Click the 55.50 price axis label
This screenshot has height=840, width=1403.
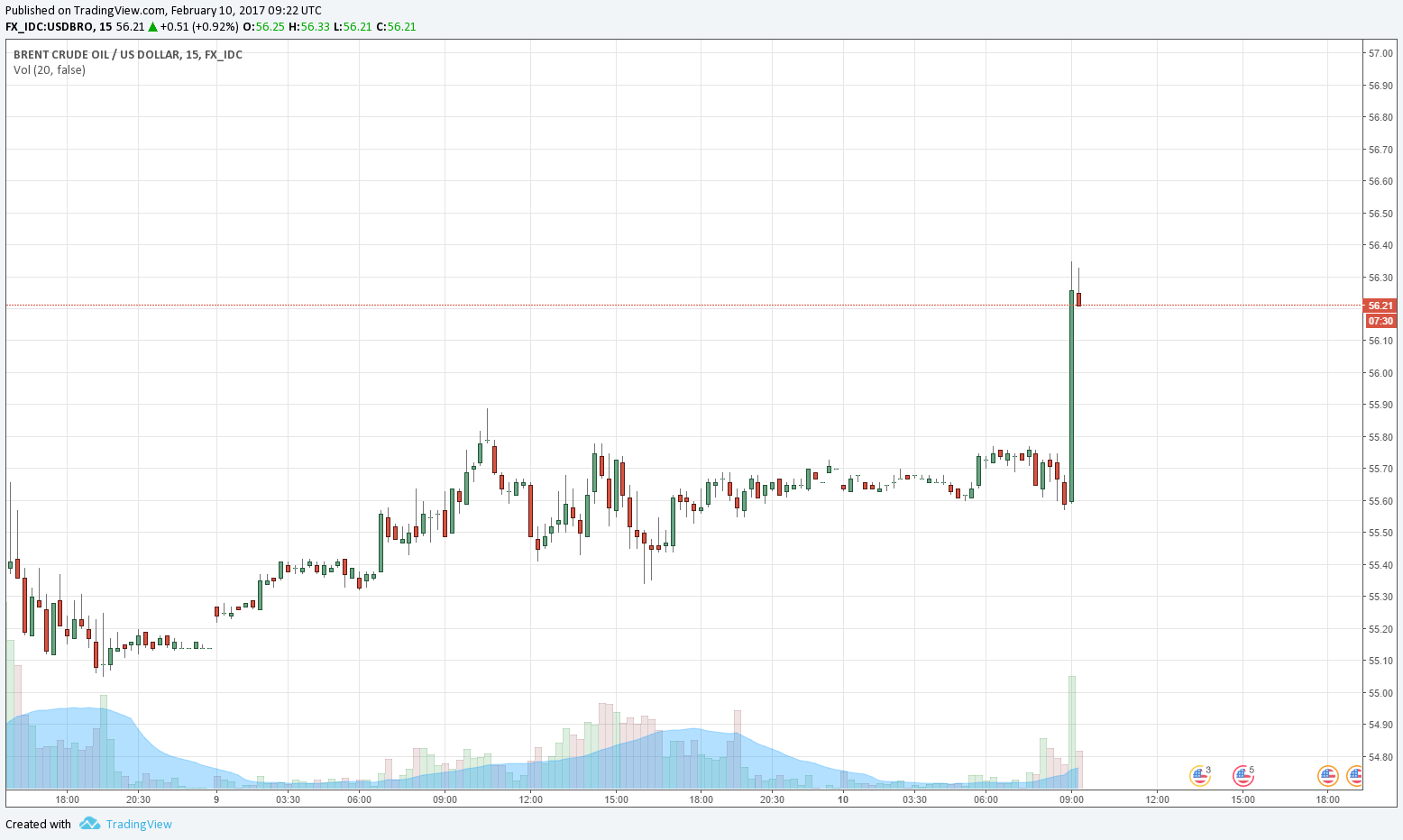(x=1380, y=533)
